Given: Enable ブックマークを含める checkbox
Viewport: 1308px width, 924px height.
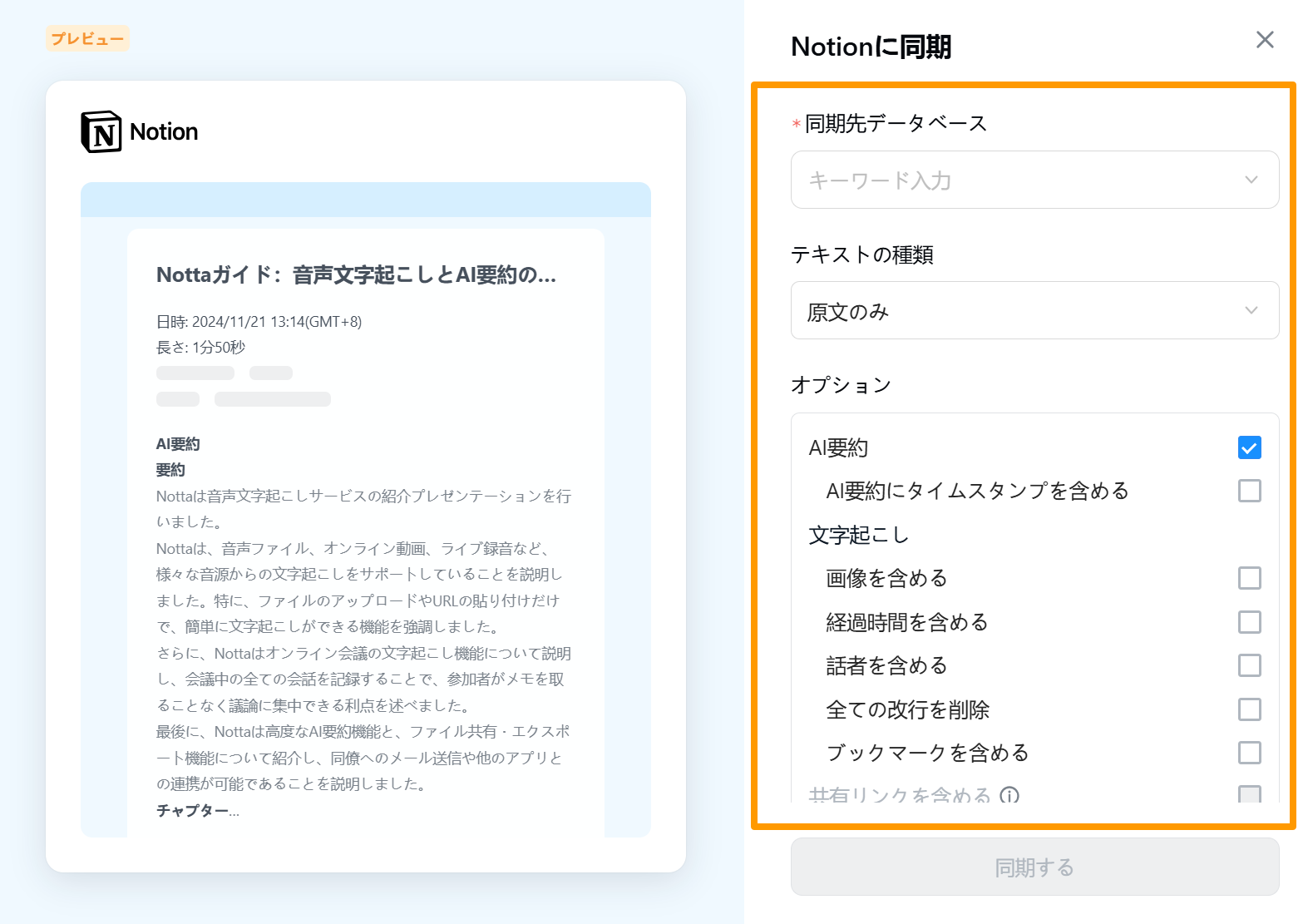Looking at the screenshot, I should tap(1249, 753).
